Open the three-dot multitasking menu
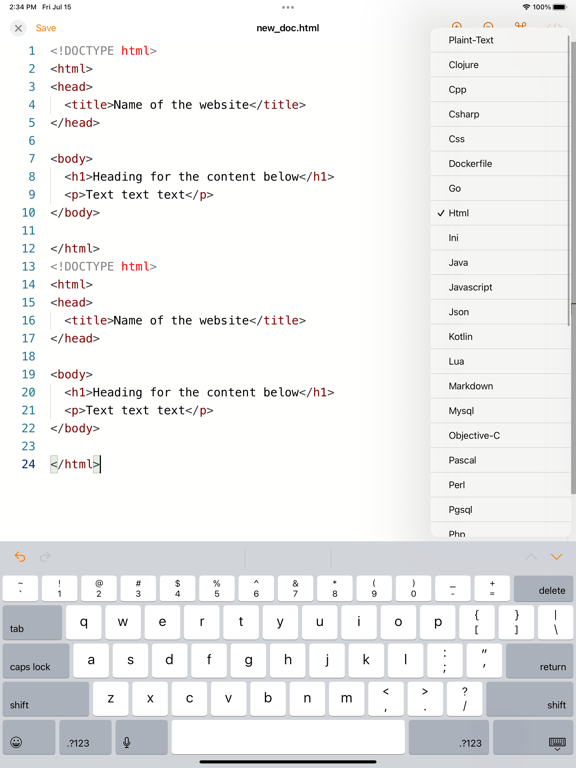The height and width of the screenshot is (768, 576). point(288,7)
